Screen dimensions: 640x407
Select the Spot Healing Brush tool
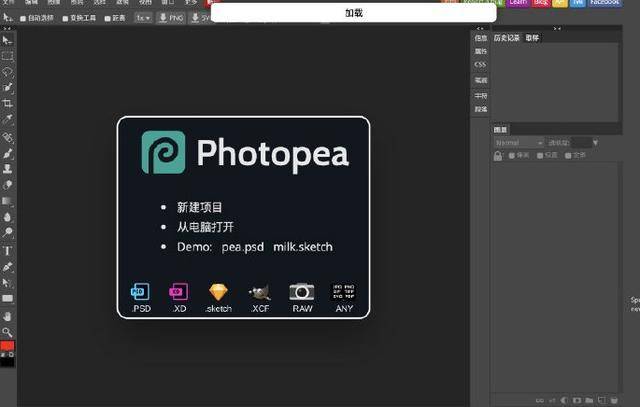(7, 138)
